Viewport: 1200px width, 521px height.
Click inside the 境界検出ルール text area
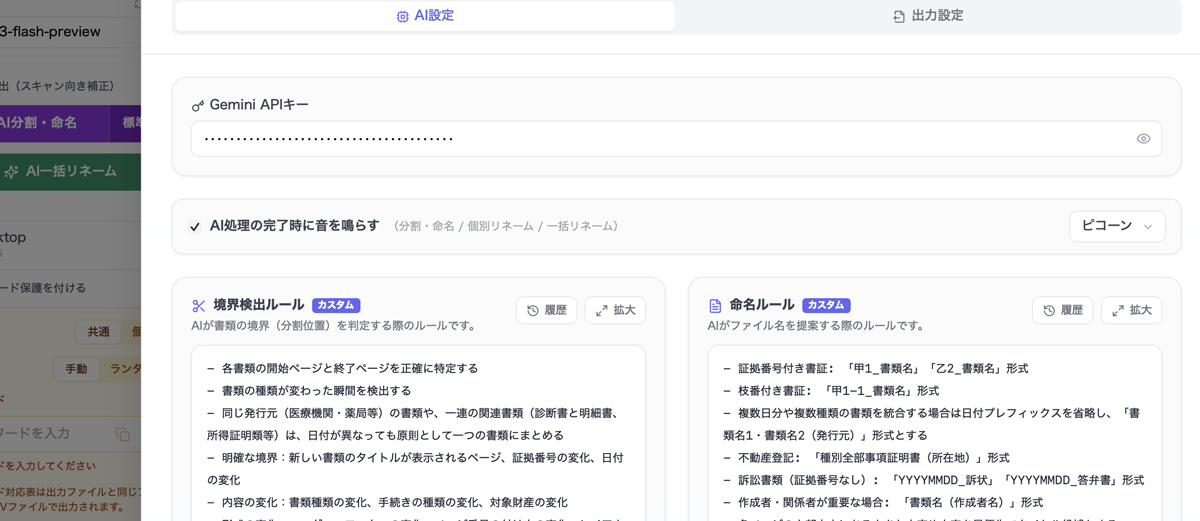pyautogui.click(x=418, y=433)
